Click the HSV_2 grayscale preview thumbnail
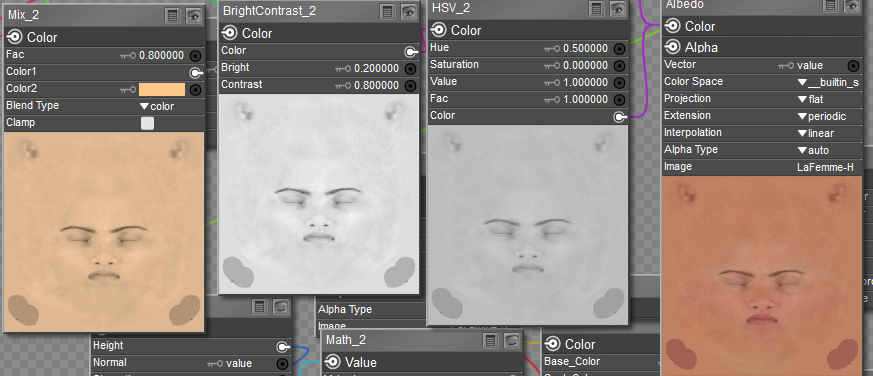The width and height of the screenshot is (873, 376). (x=528, y=225)
